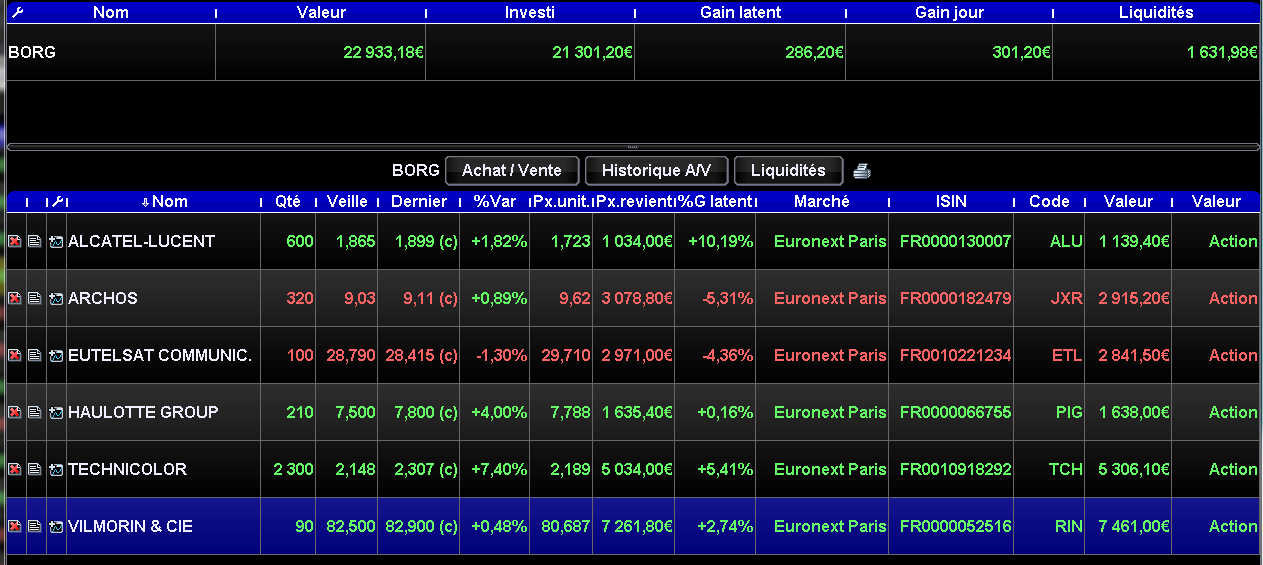Click the printer icon next to Liquidités button

pyautogui.click(x=862, y=171)
